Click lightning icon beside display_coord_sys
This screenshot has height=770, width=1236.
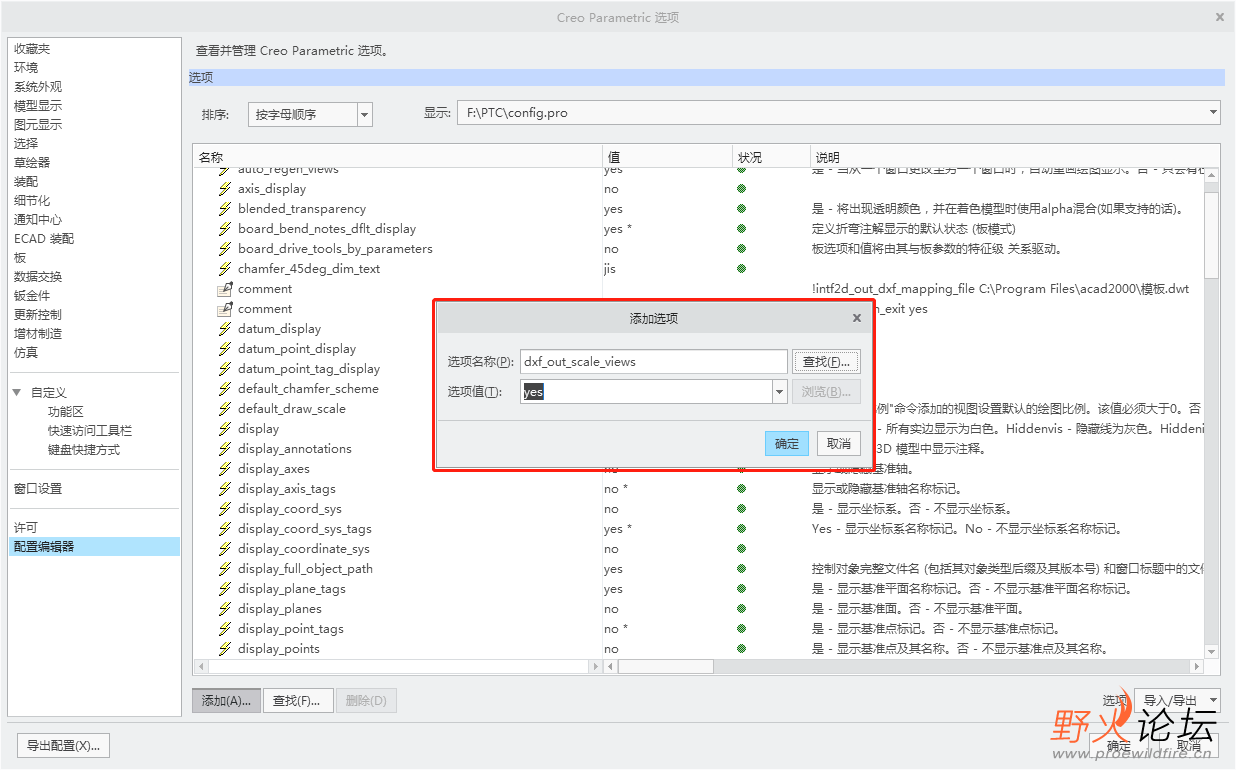click(x=225, y=509)
